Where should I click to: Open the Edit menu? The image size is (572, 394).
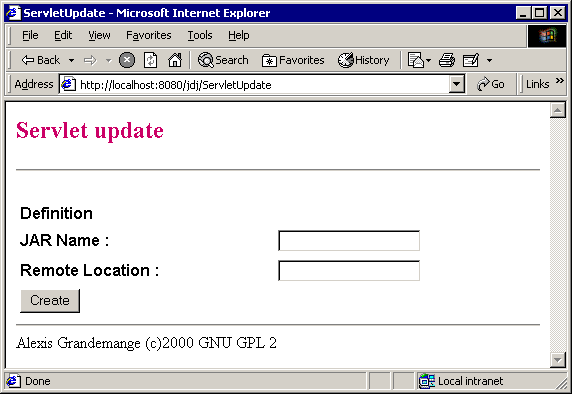tap(63, 35)
